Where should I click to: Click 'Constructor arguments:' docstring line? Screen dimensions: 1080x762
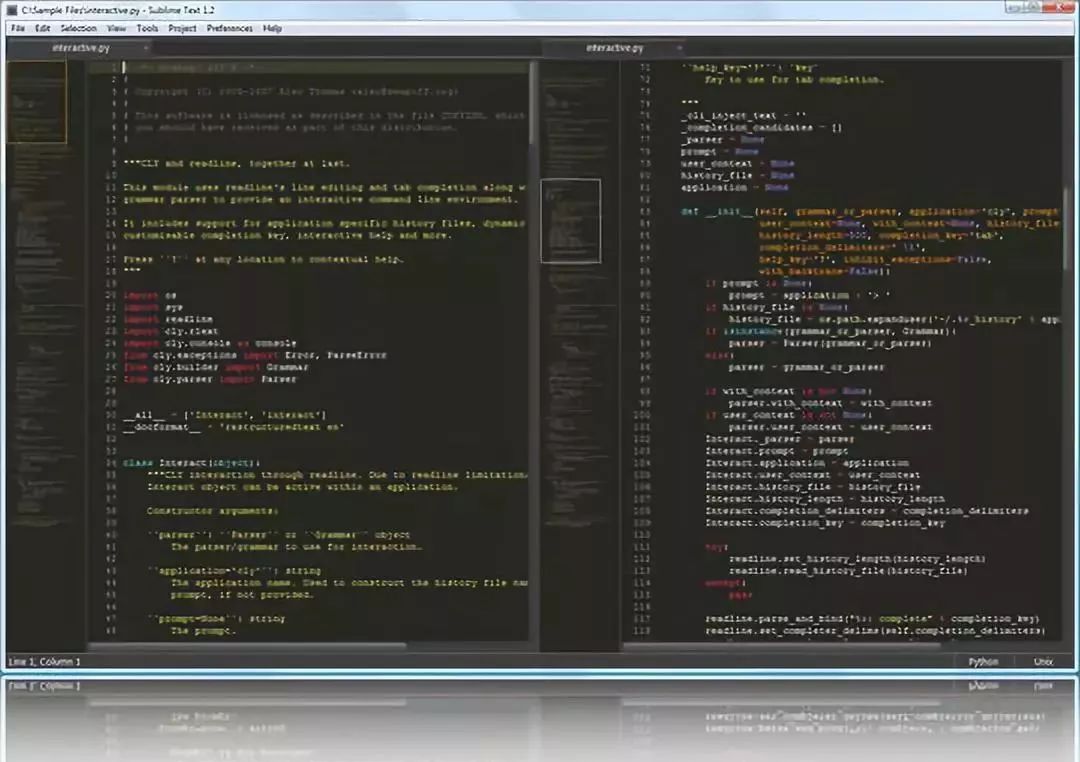(213, 511)
